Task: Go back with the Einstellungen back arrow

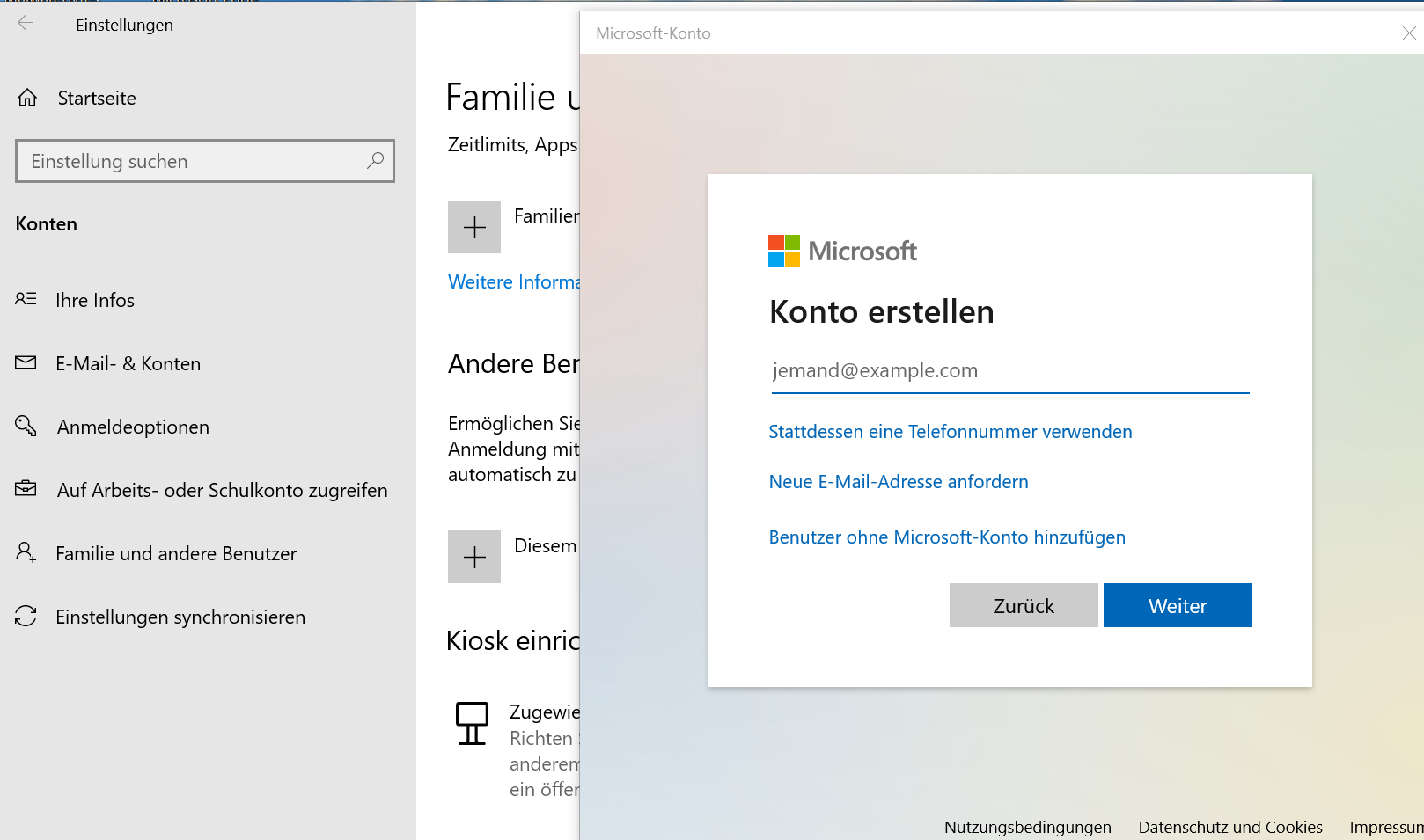Action: tap(26, 24)
